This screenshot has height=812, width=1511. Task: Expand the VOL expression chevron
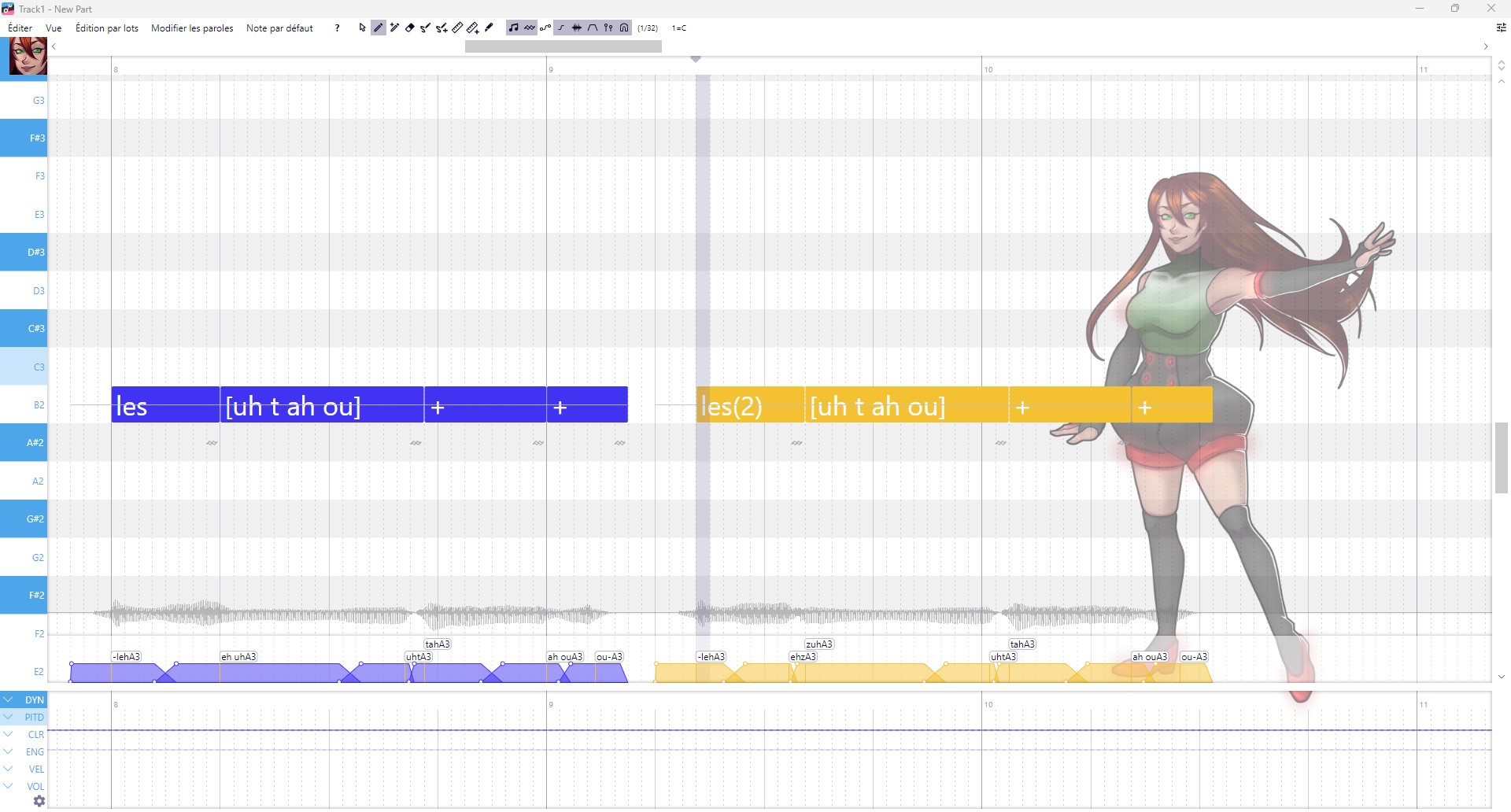pos(8,786)
